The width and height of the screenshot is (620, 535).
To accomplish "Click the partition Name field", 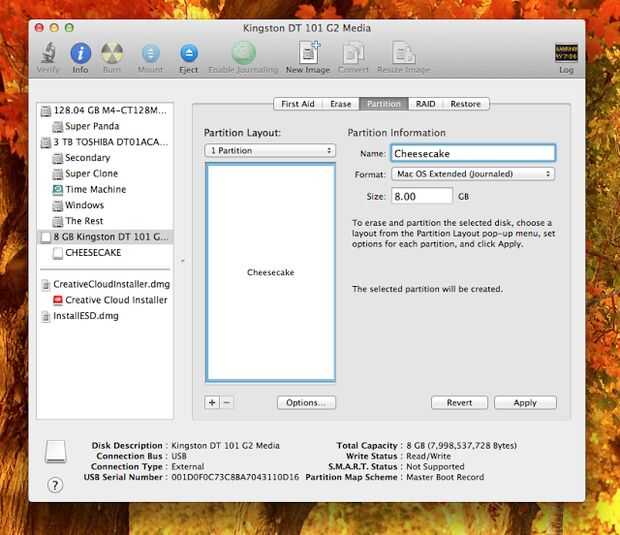I will 473,153.
